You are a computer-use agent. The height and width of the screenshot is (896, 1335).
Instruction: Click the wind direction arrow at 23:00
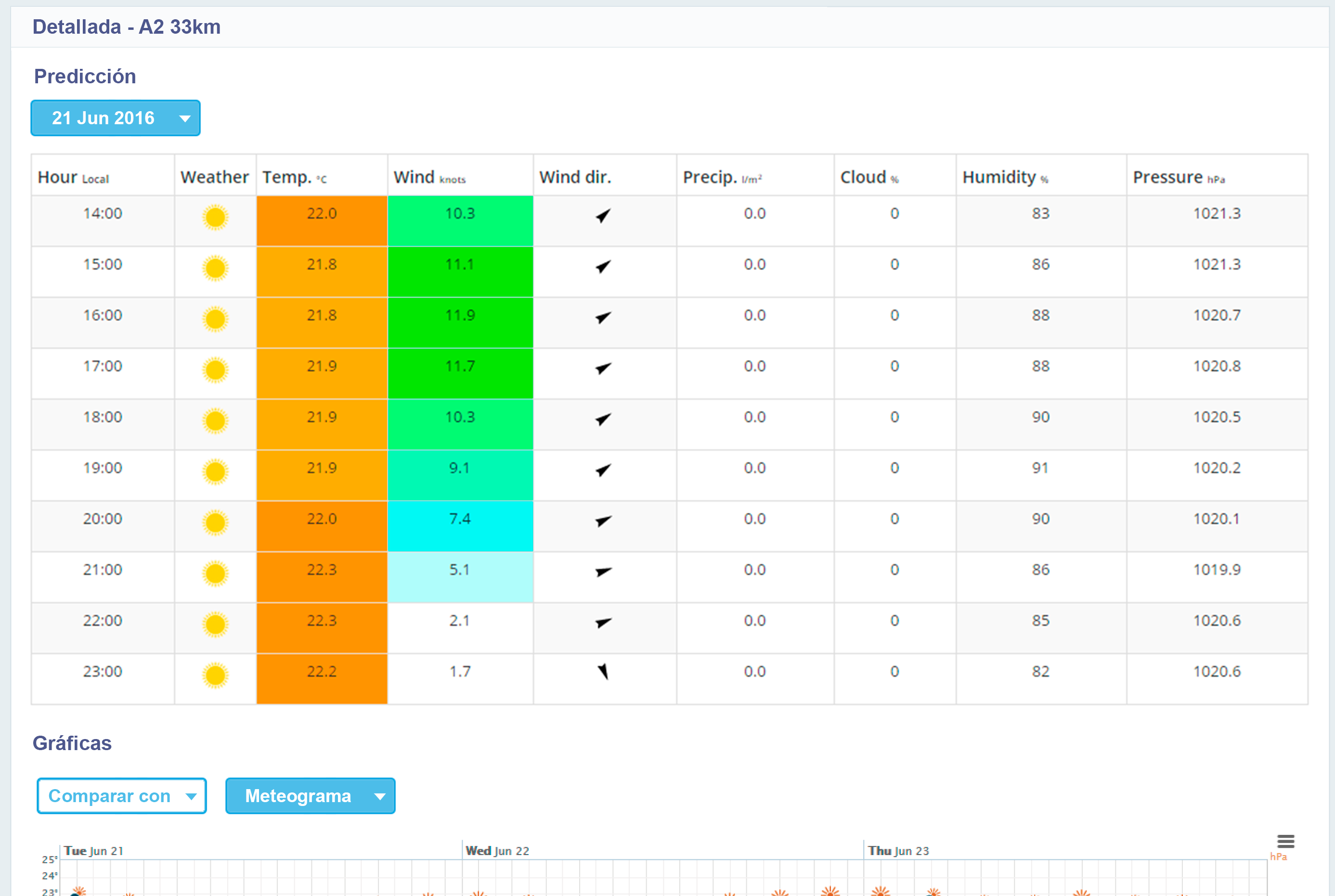pyautogui.click(x=603, y=672)
